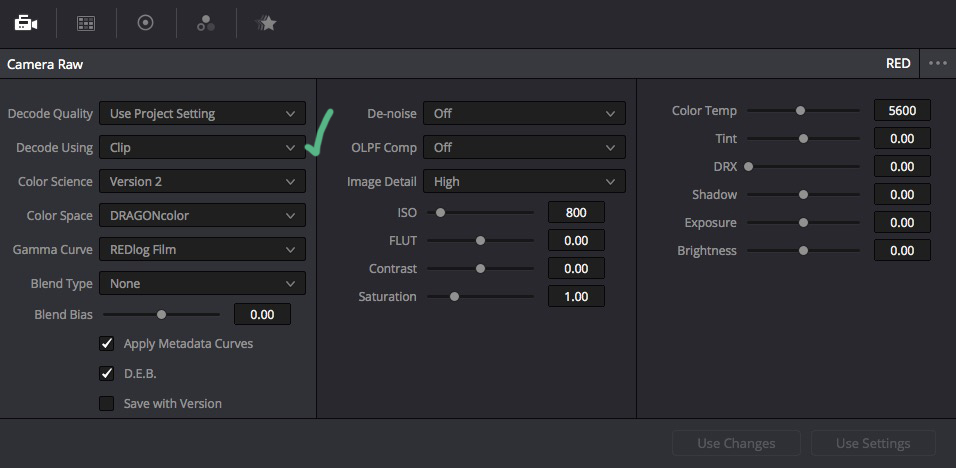Click the Brightness slider handle

(x=804, y=250)
